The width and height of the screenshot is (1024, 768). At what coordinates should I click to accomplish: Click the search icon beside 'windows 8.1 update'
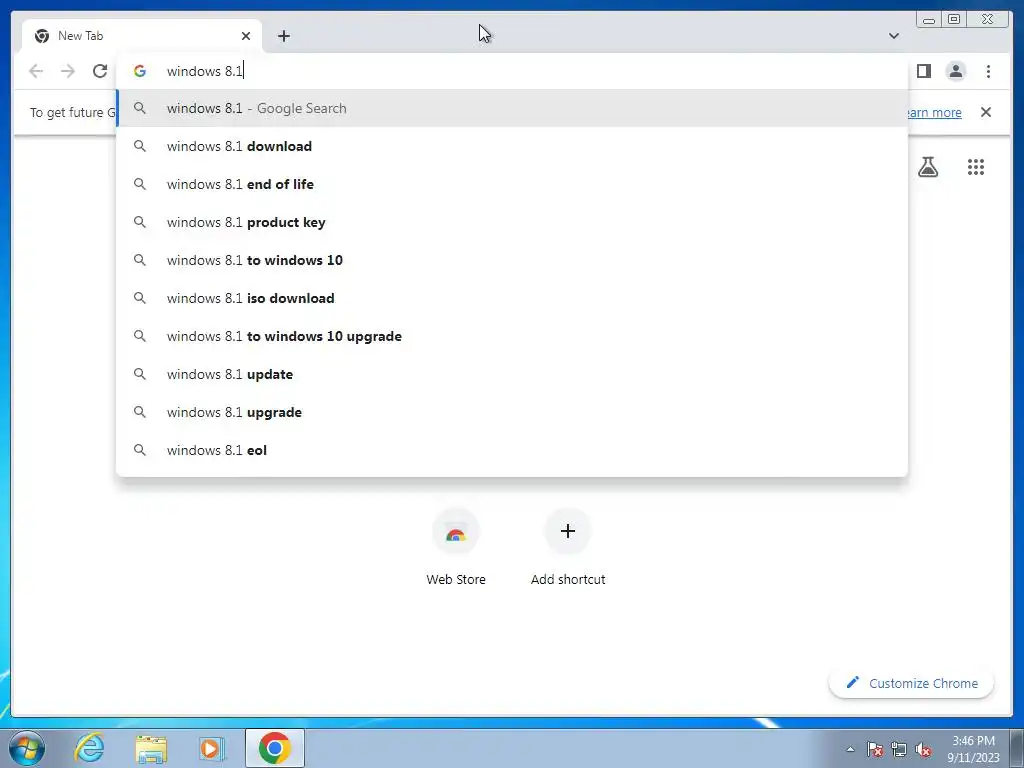point(140,374)
